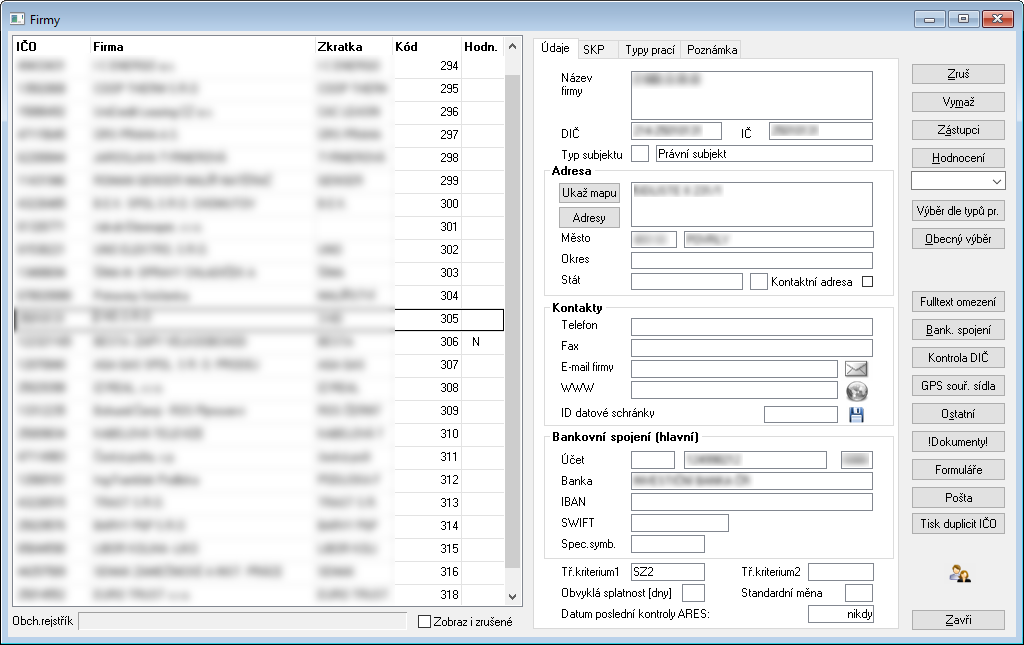
Task: Click the company list scrollbar up arrow
Action: 513,46
